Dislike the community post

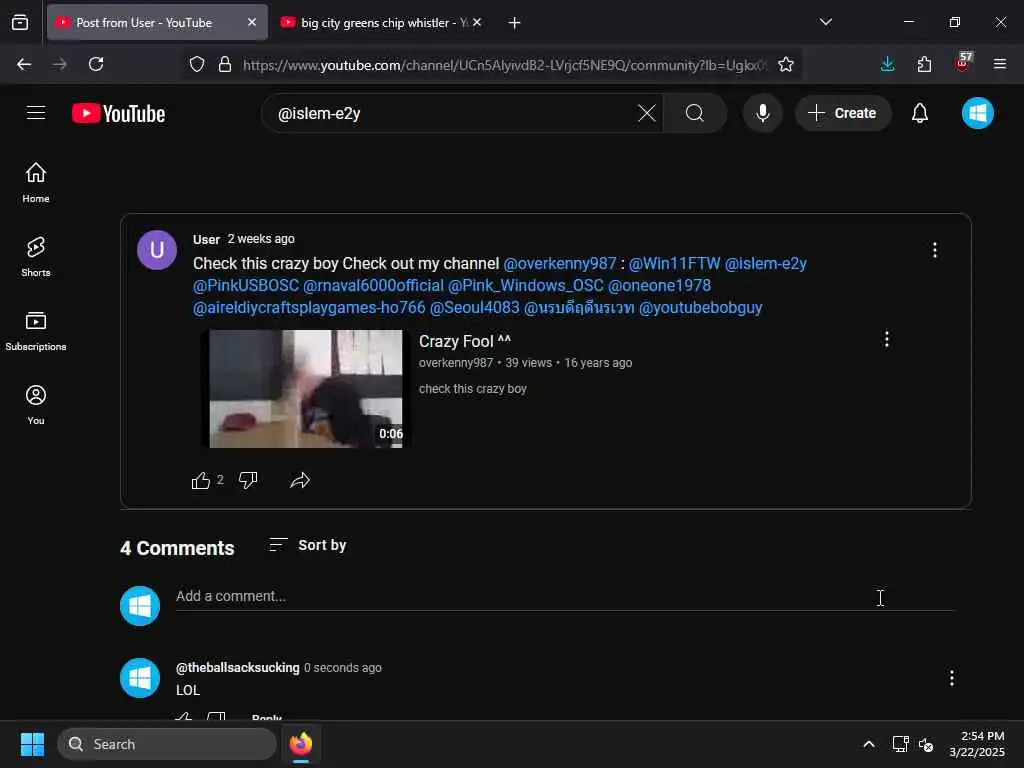(248, 481)
